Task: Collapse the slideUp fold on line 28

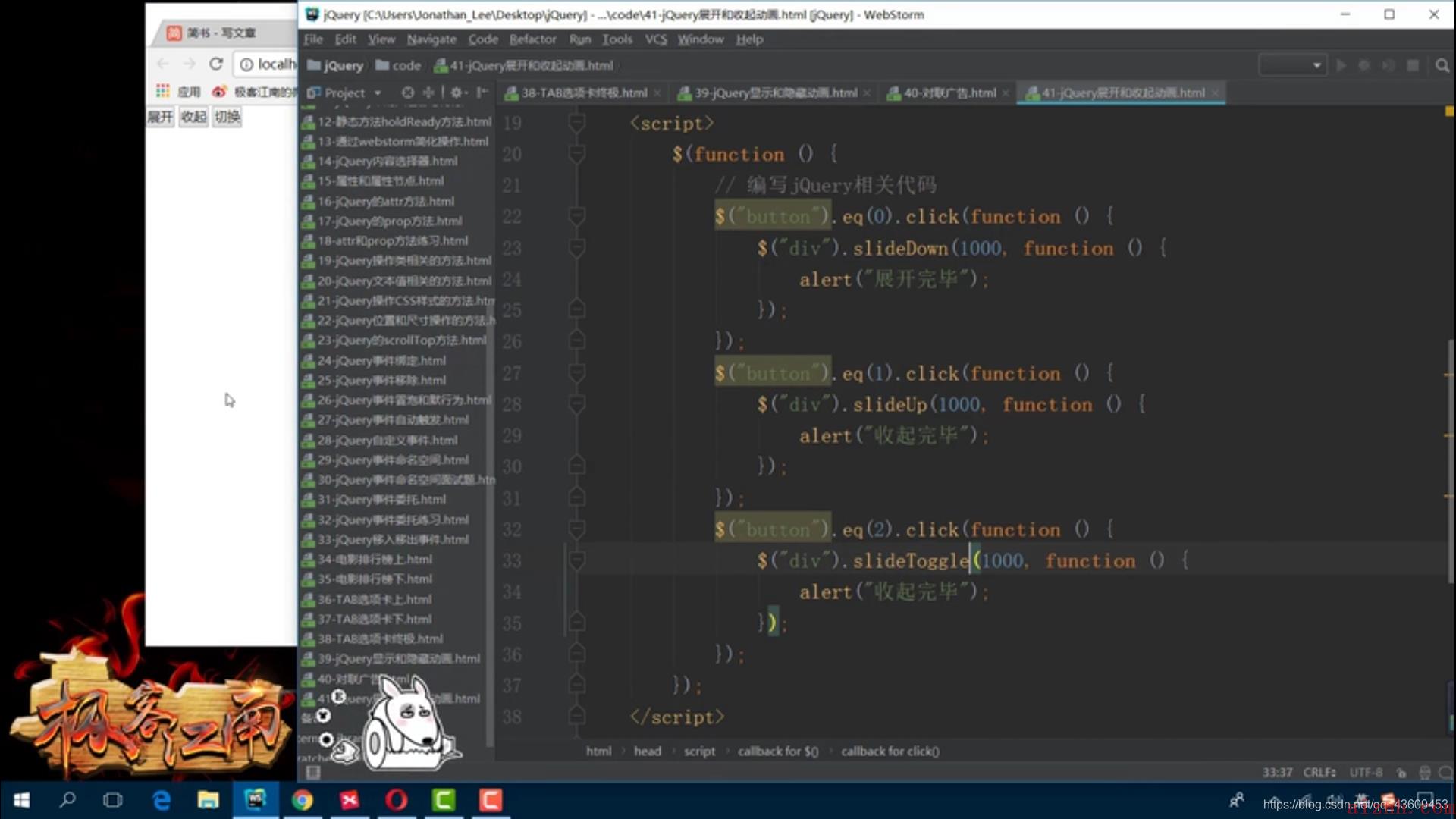Action: (576, 404)
